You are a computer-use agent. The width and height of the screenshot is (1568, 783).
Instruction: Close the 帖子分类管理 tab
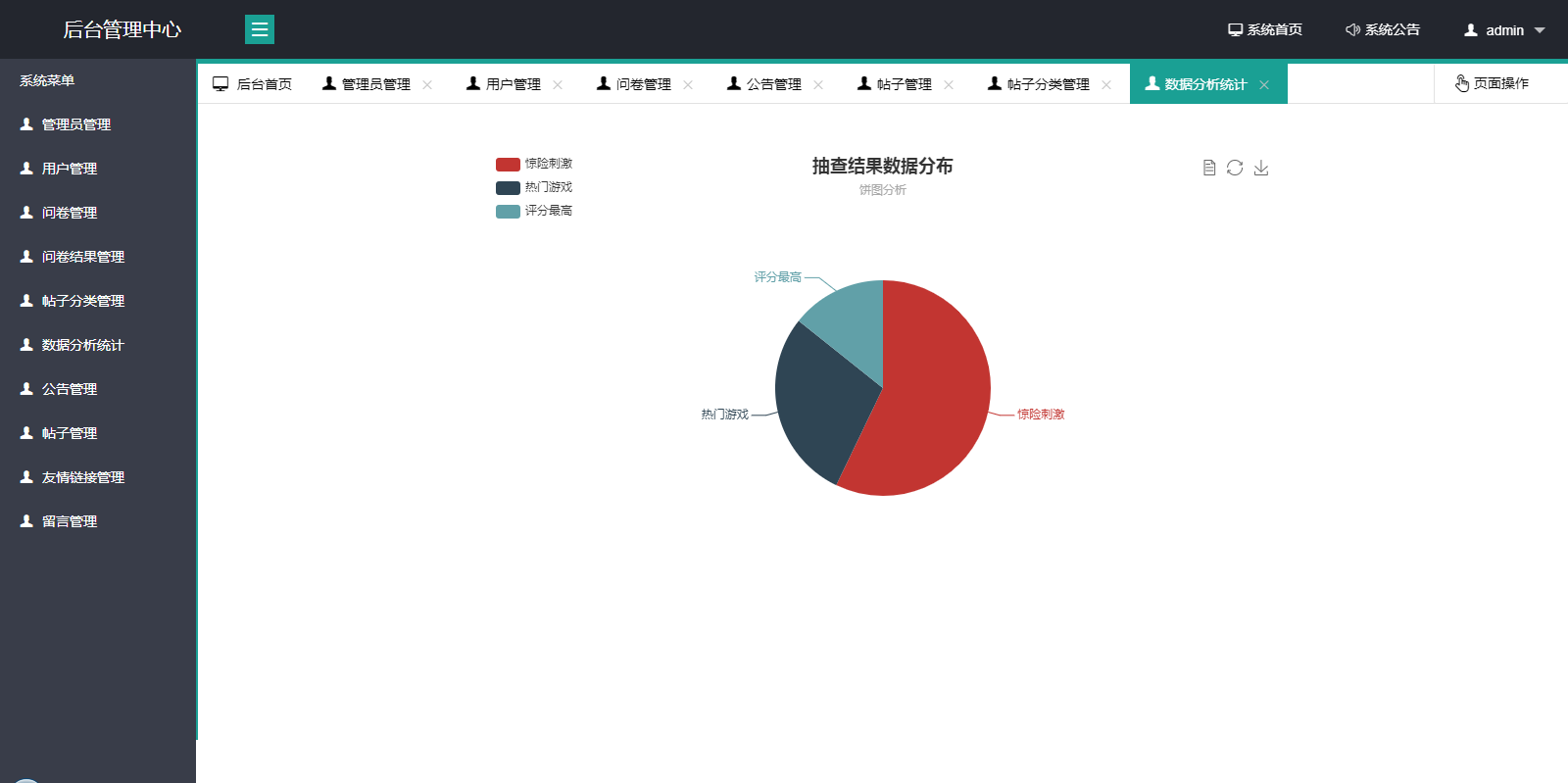click(1106, 85)
